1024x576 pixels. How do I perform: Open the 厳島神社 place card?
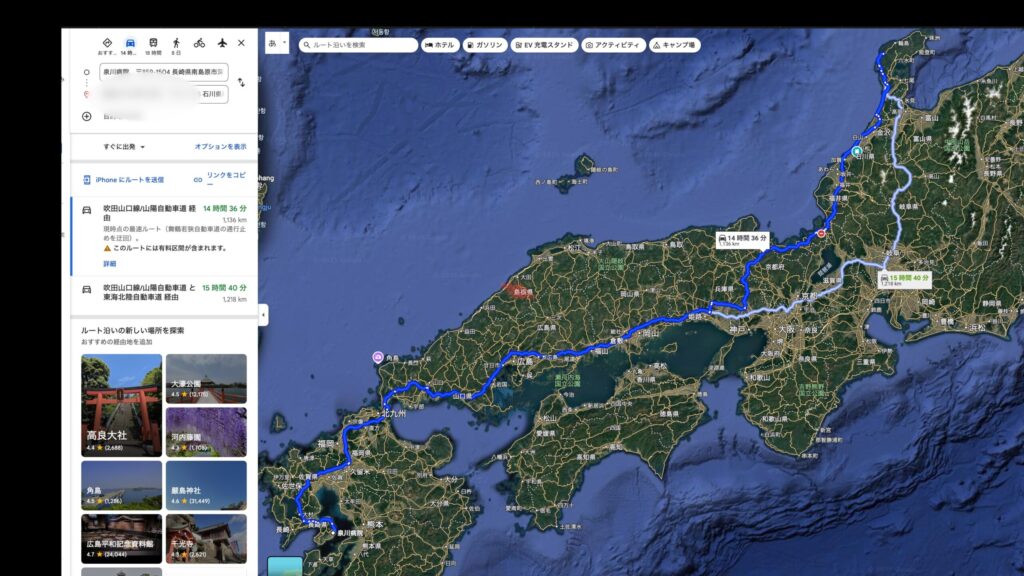pos(206,485)
